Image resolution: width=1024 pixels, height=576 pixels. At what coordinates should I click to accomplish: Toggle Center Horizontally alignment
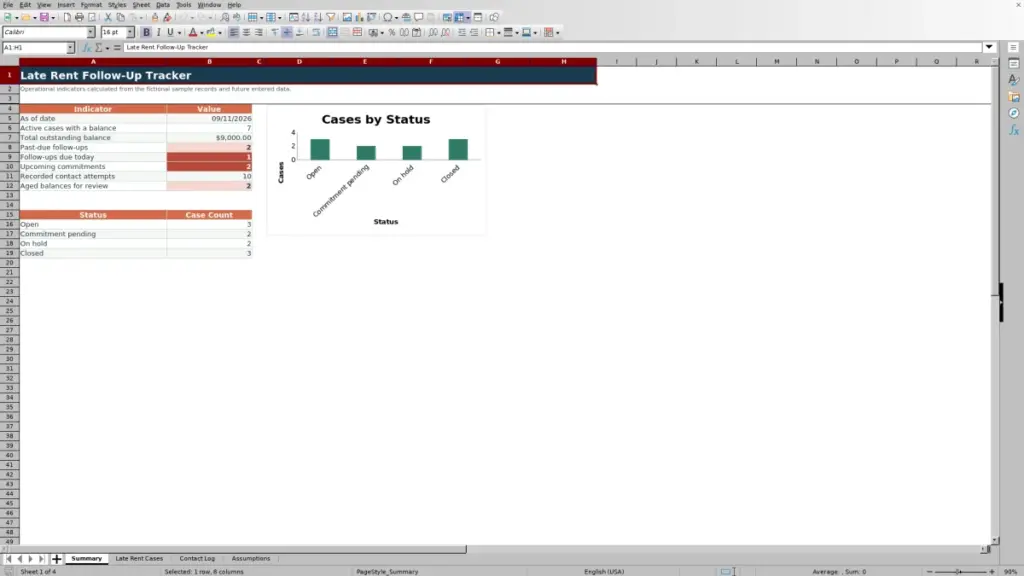[x=246, y=32]
